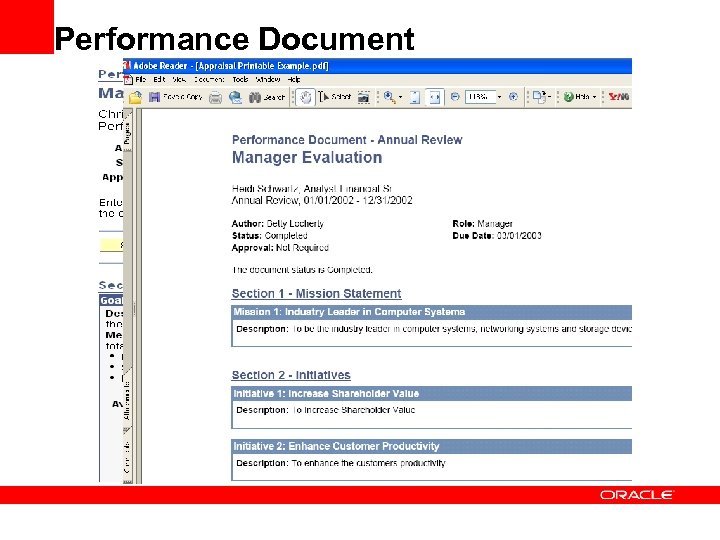Choose the Select text tool
720x540 pixels.
tap(334, 97)
